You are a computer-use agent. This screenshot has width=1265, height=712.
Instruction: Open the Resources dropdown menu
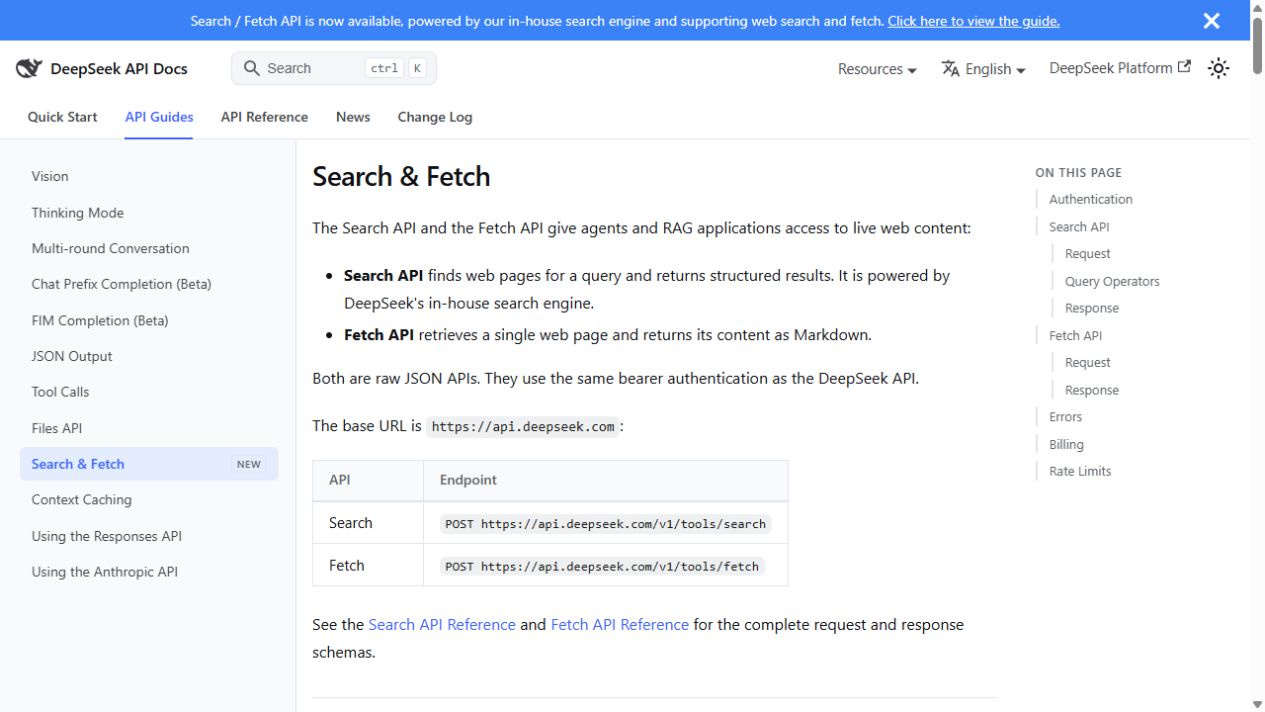click(x=877, y=69)
